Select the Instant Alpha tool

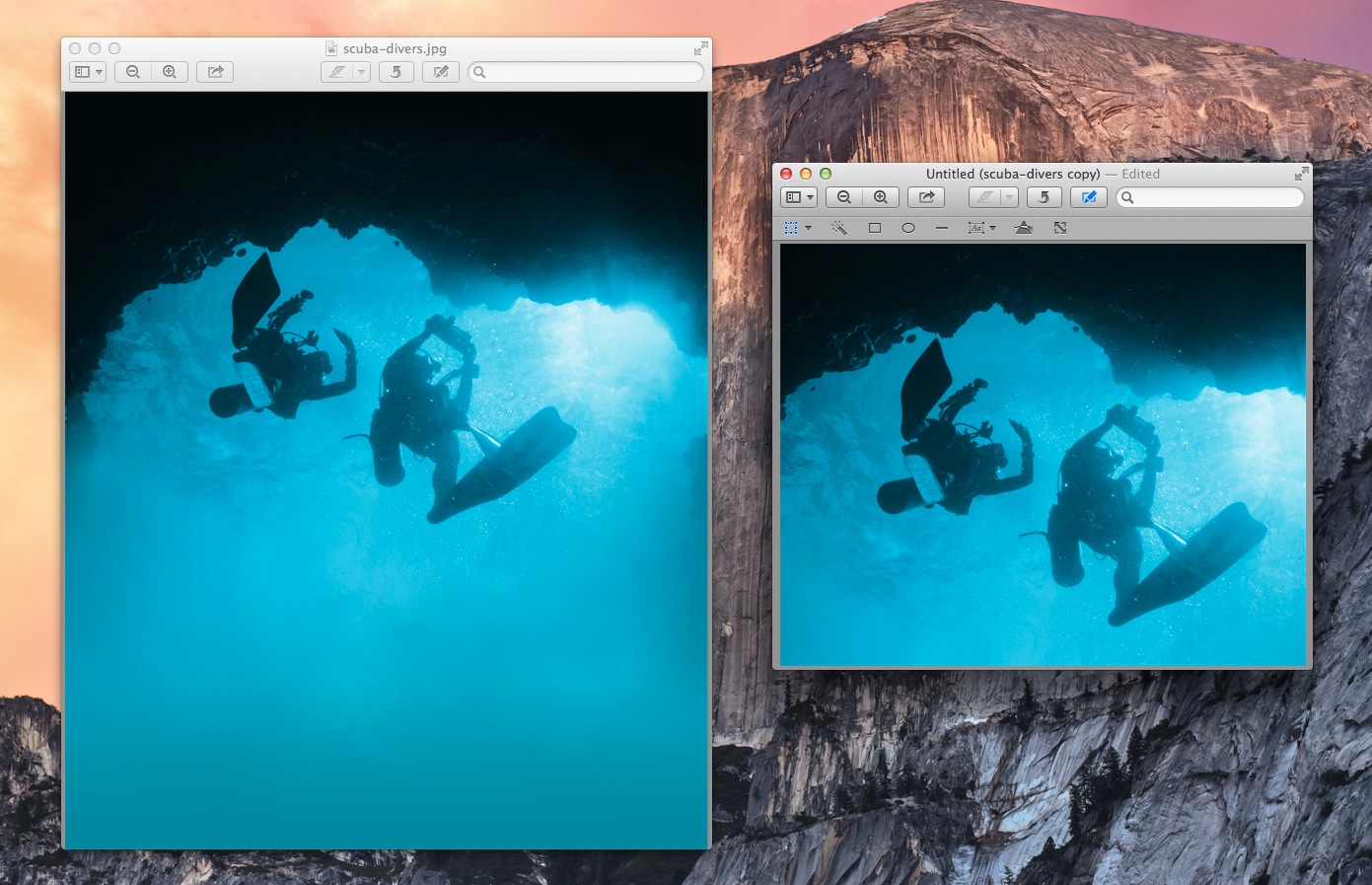pyautogui.click(x=839, y=227)
